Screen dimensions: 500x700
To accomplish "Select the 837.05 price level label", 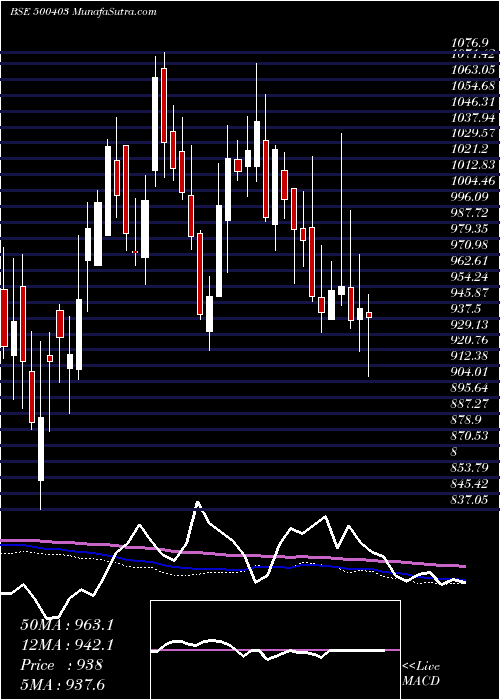I will tap(469, 500).
